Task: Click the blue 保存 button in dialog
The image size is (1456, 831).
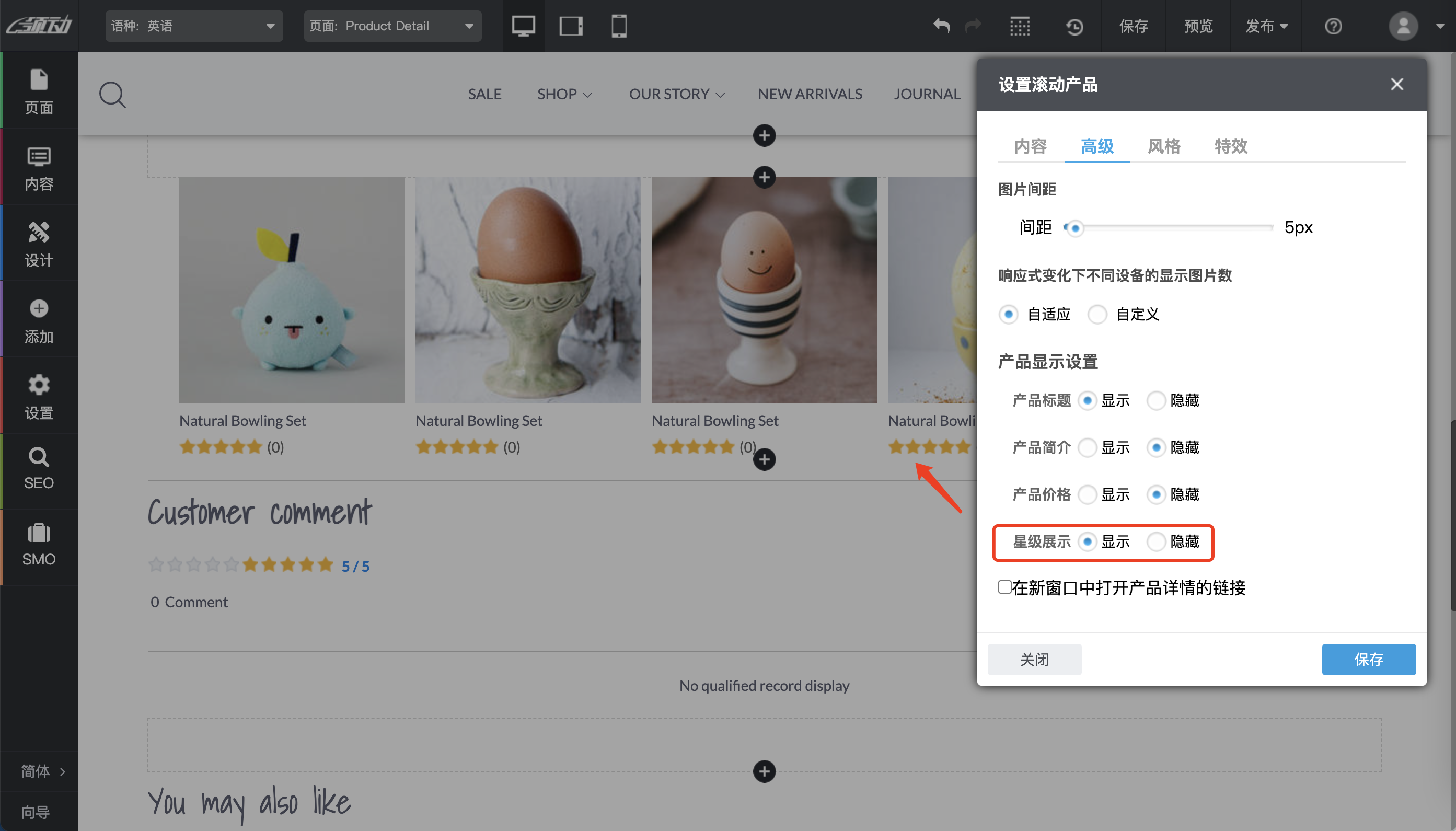Action: (1368, 659)
